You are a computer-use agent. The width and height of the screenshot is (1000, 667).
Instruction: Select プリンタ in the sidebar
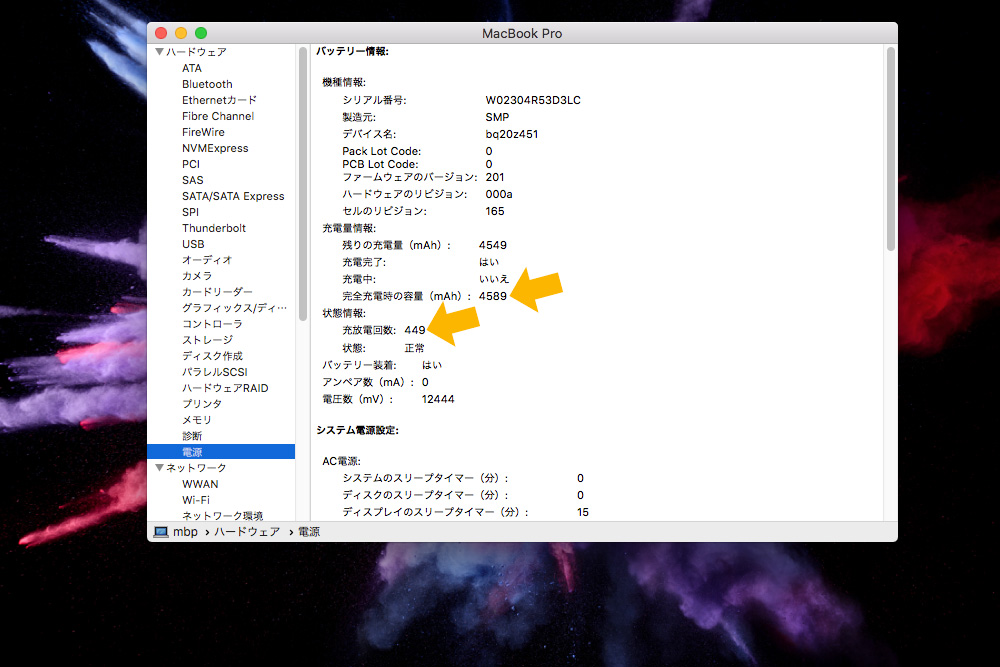[x=202, y=404]
